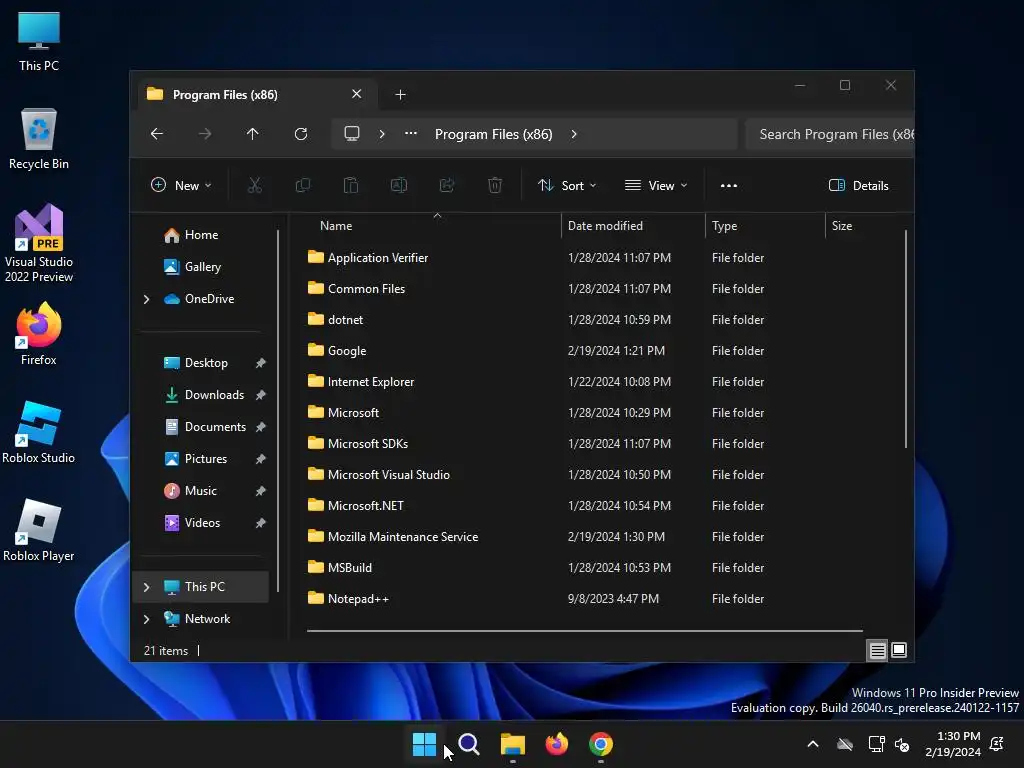Sort by Date modified column header

633,226
